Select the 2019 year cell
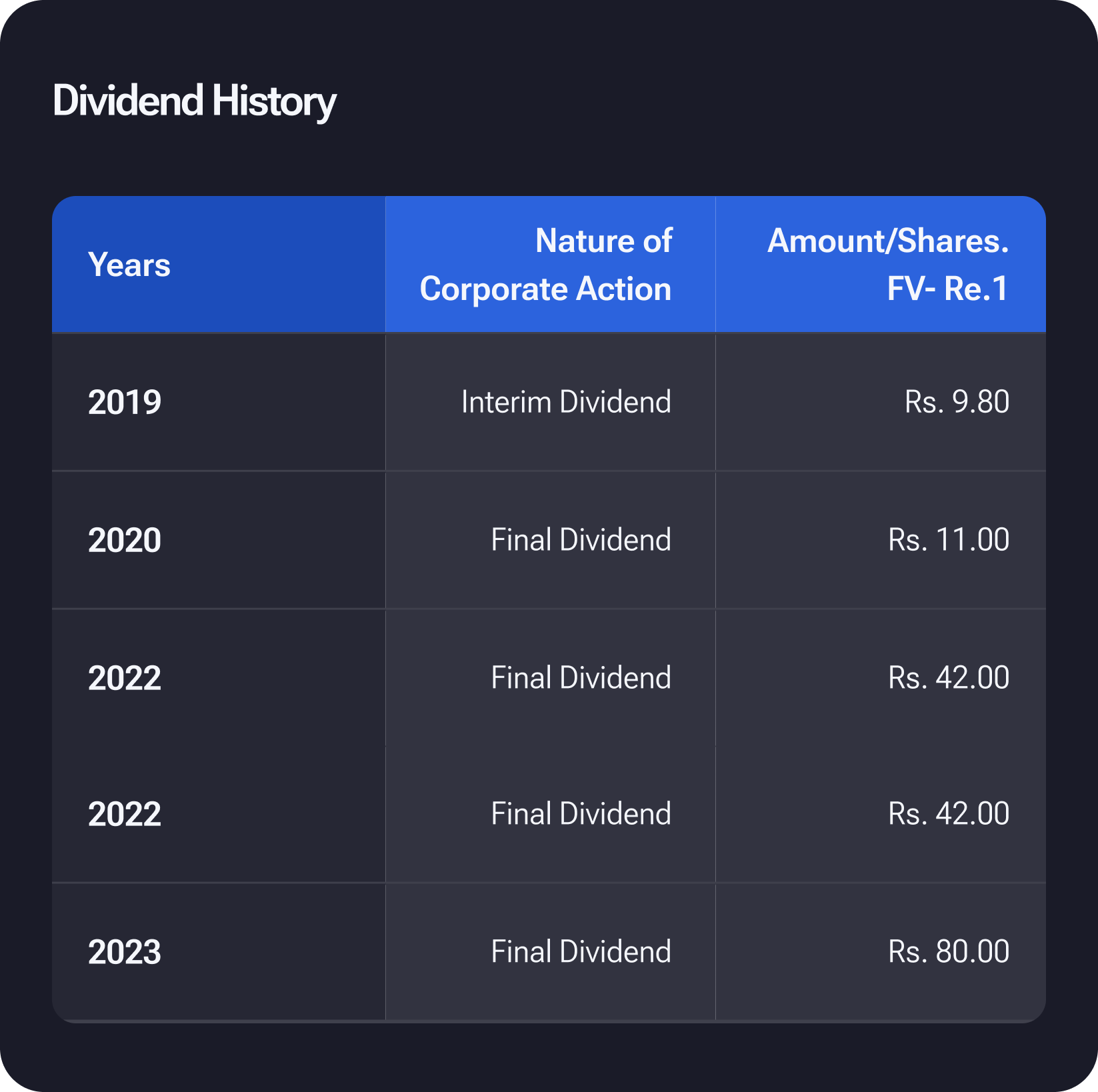 coord(125,403)
